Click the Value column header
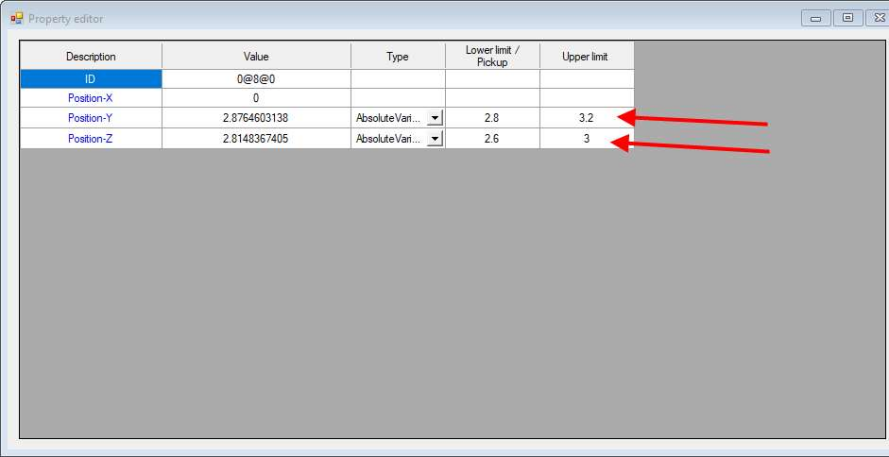 pos(256,56)
